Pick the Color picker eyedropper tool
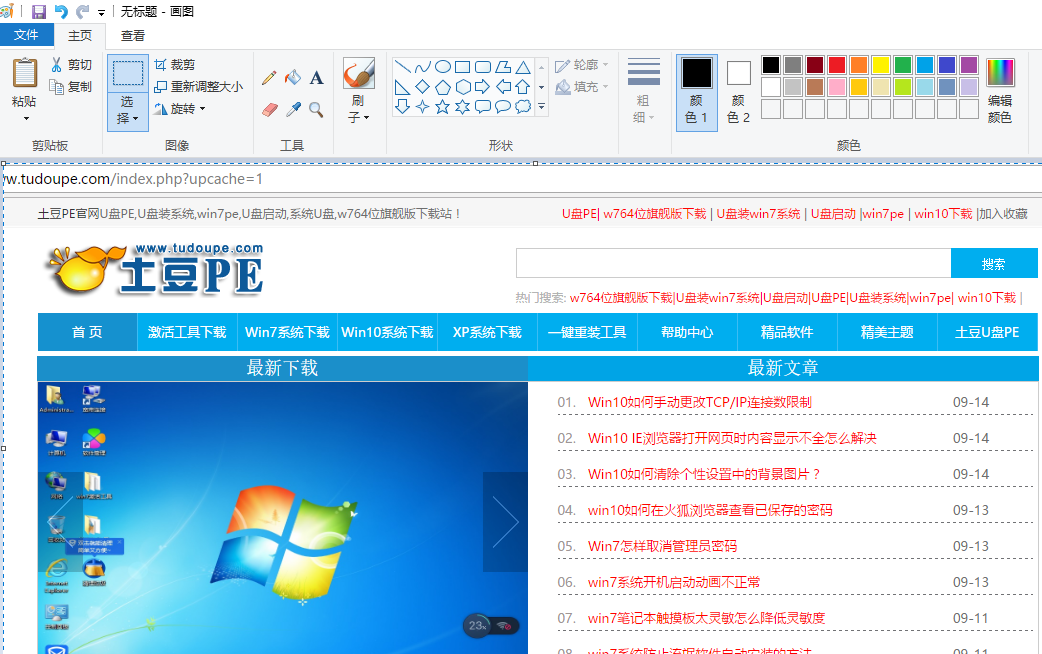1042x654 pixels. [293, 109]
